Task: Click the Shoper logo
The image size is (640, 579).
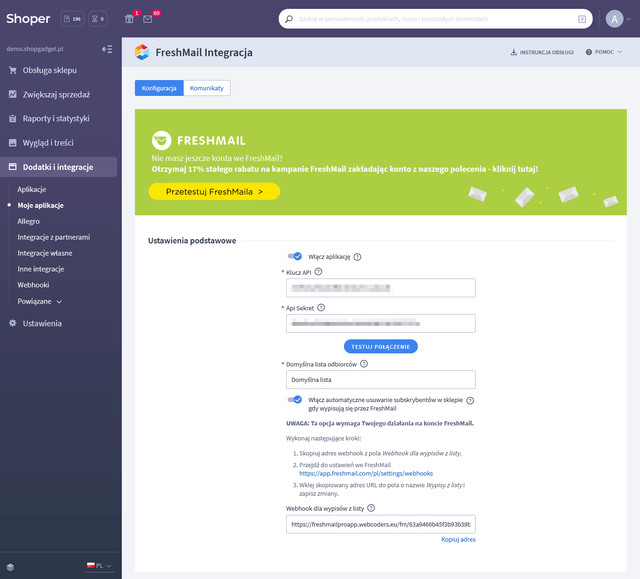Action: coord(28,19)
